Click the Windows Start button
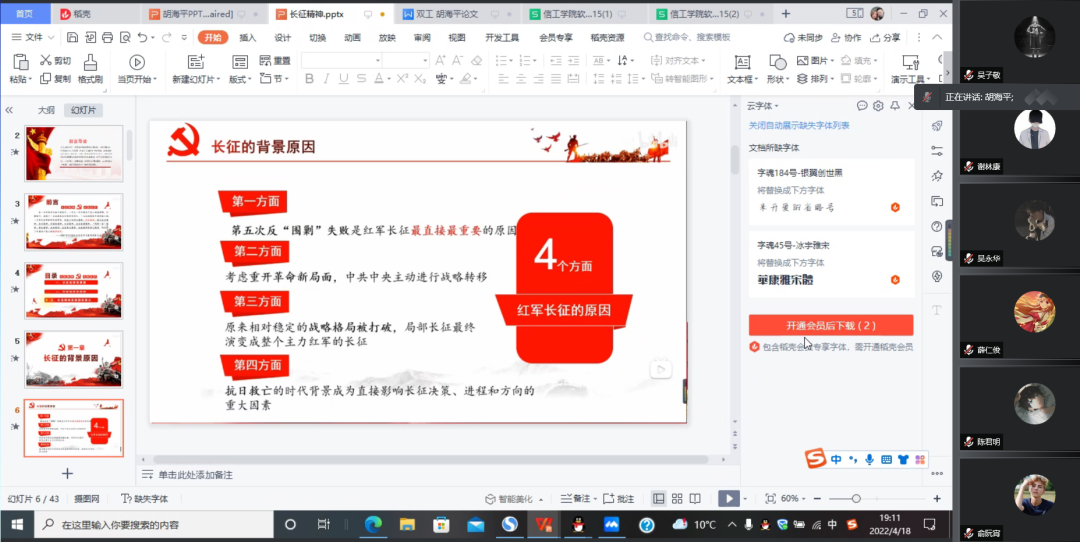Image resolution: width=1080 pixels, height=542 pixels. pos(17,525)
